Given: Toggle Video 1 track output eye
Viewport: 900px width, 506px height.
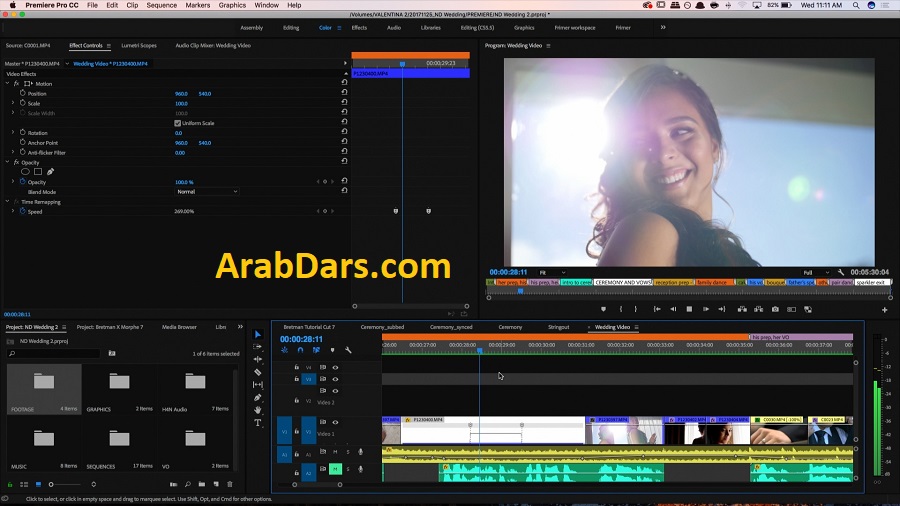Looking at the screenshot, I should click(335, 422).
